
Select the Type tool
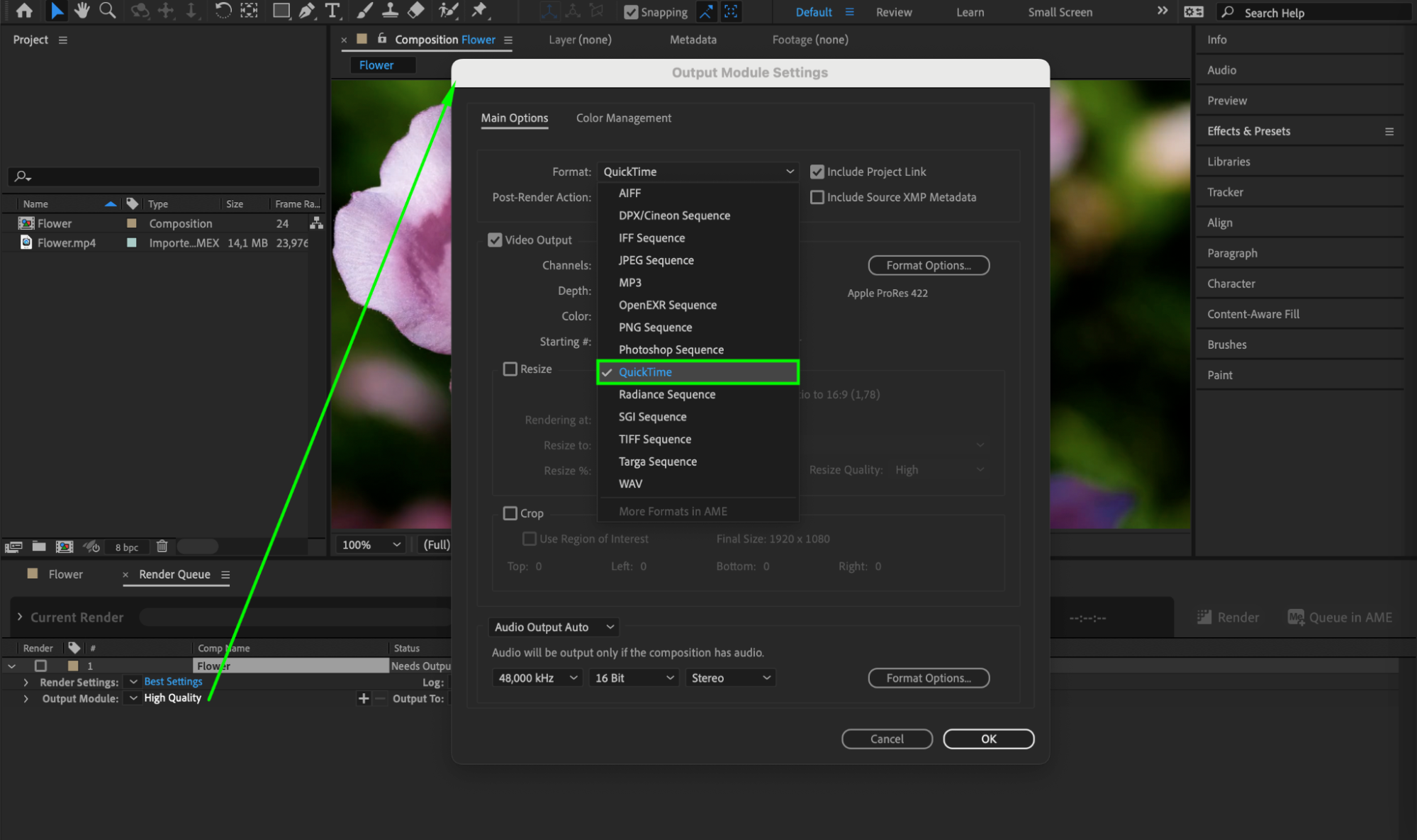point(332,11)
